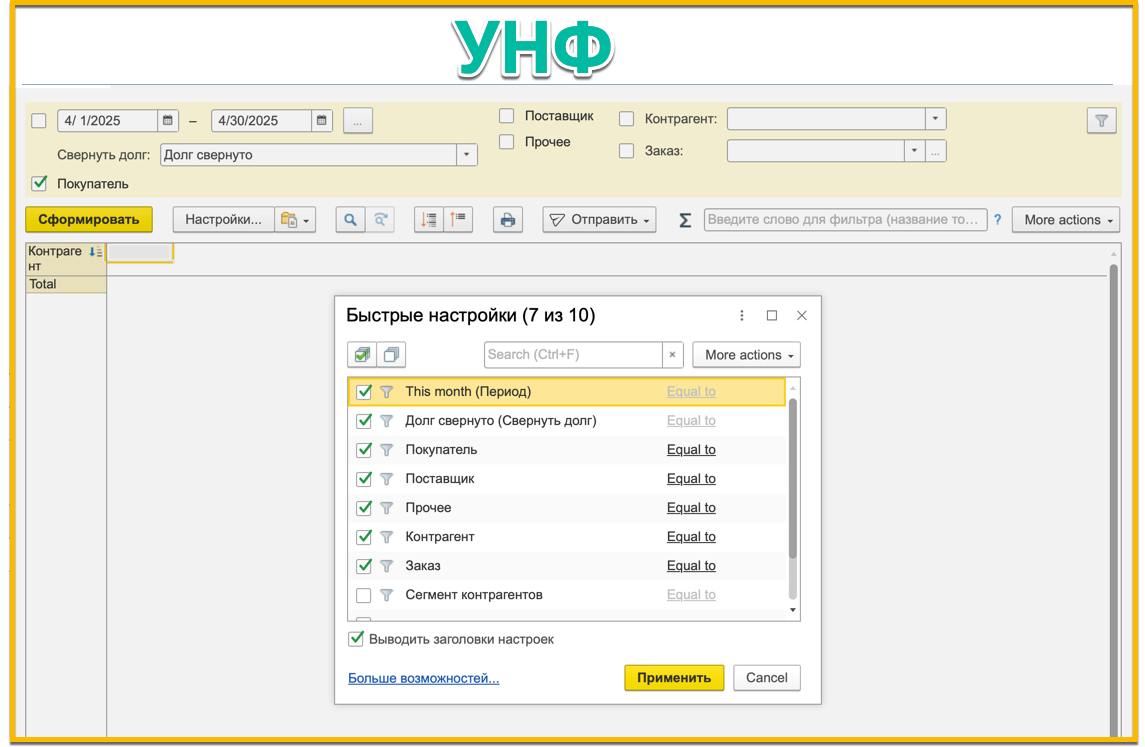Viewport: 1145px width, 747px height.
Task: Click funnel icon of Поставщик row
Action: [386, 479]
